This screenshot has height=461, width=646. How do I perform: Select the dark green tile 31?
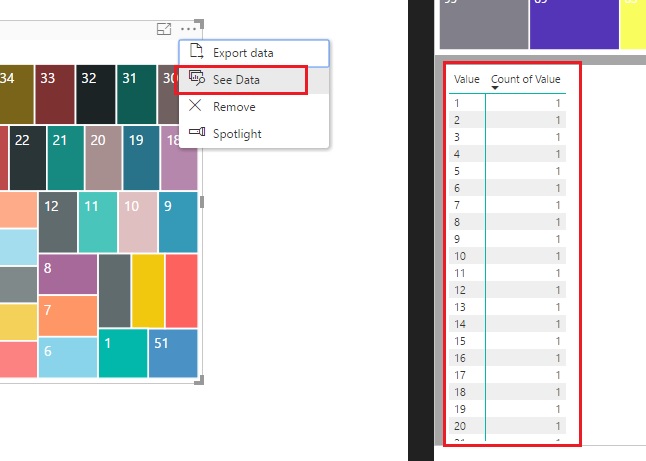pyautogui.click(x=136, y=94)
